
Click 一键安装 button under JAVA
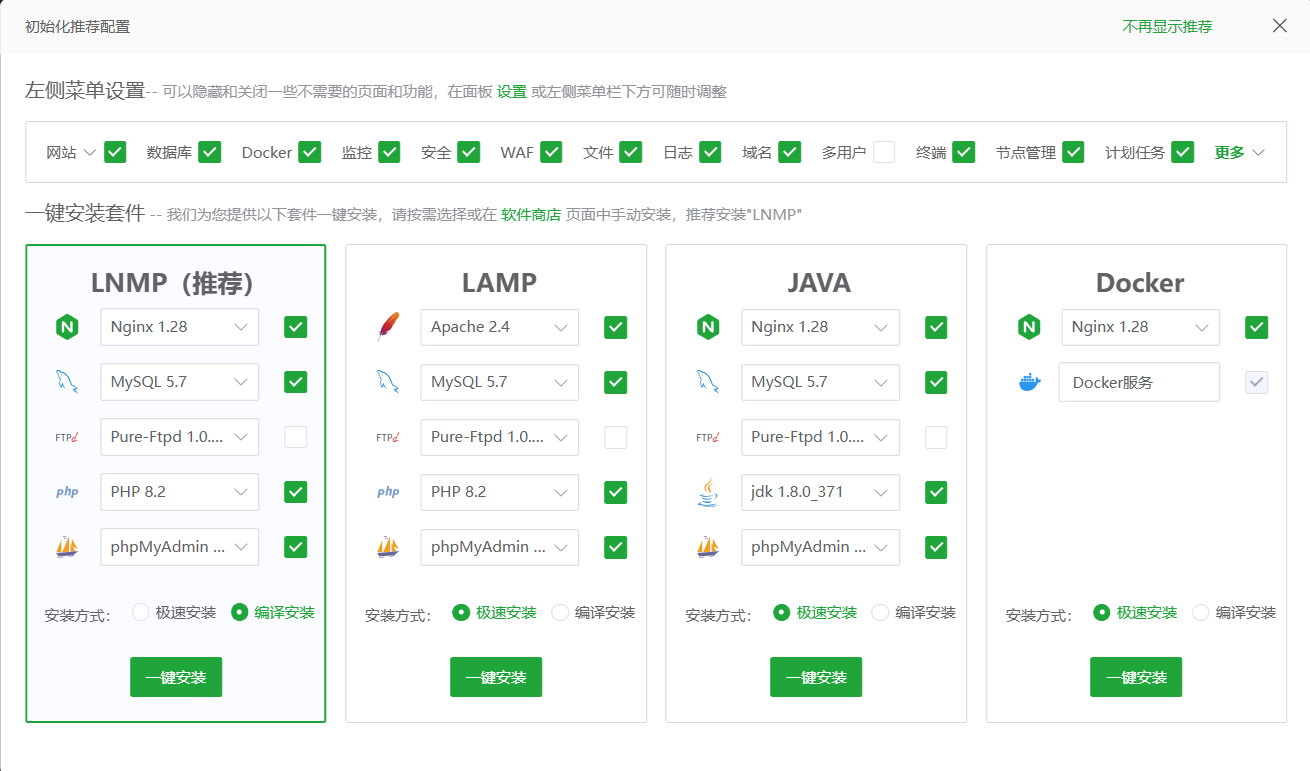[x=816, y=677]
